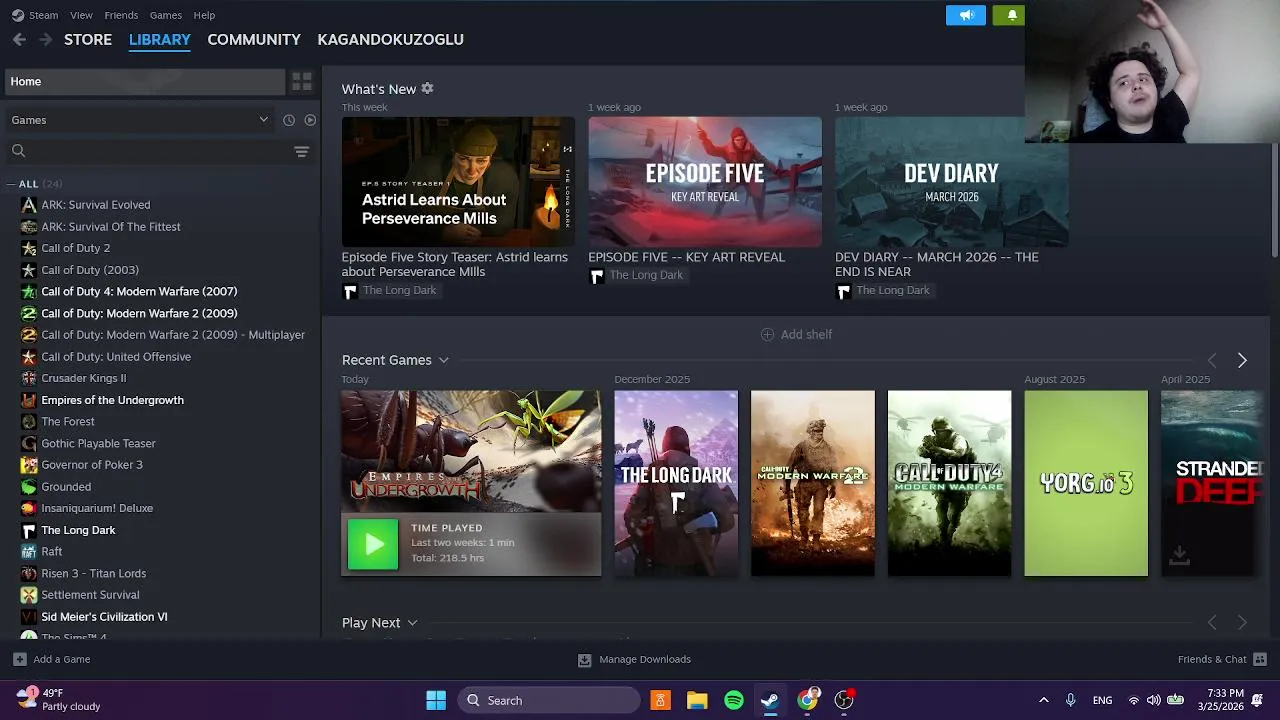Open the Episode Five key art thumbnail
The image size is (1280, 720).
[705, 182]
